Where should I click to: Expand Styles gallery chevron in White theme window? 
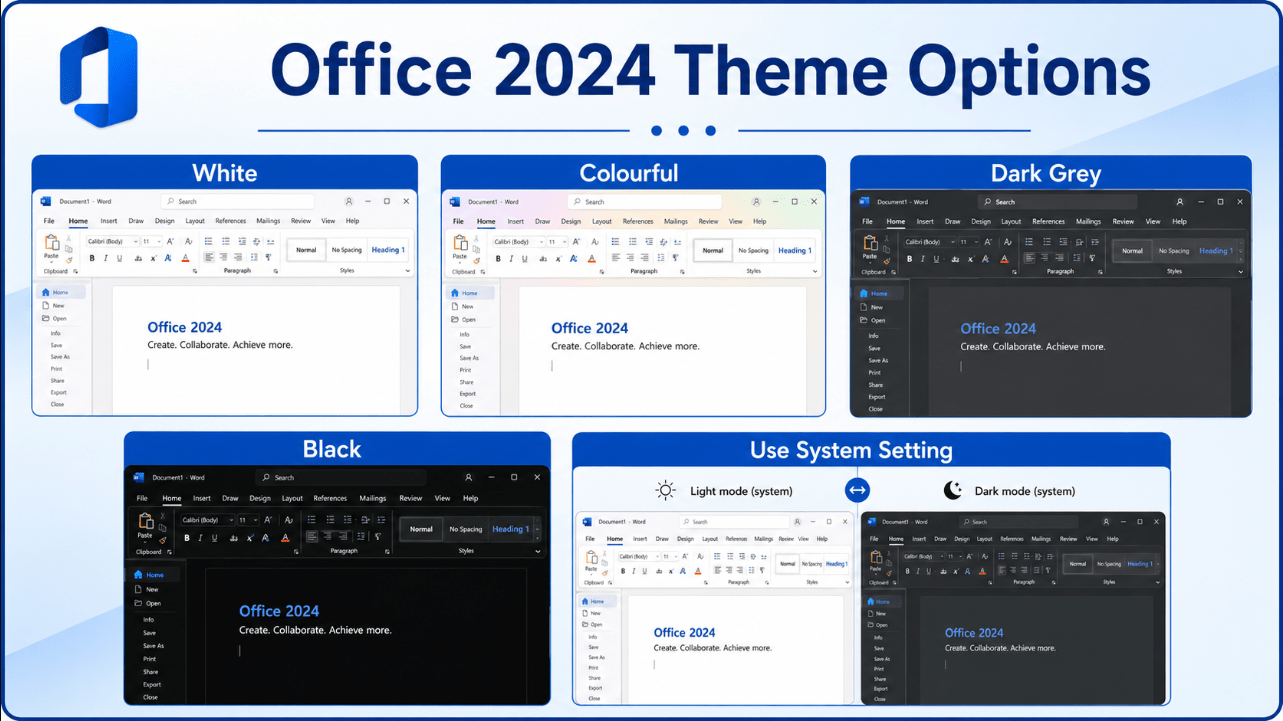407,270
